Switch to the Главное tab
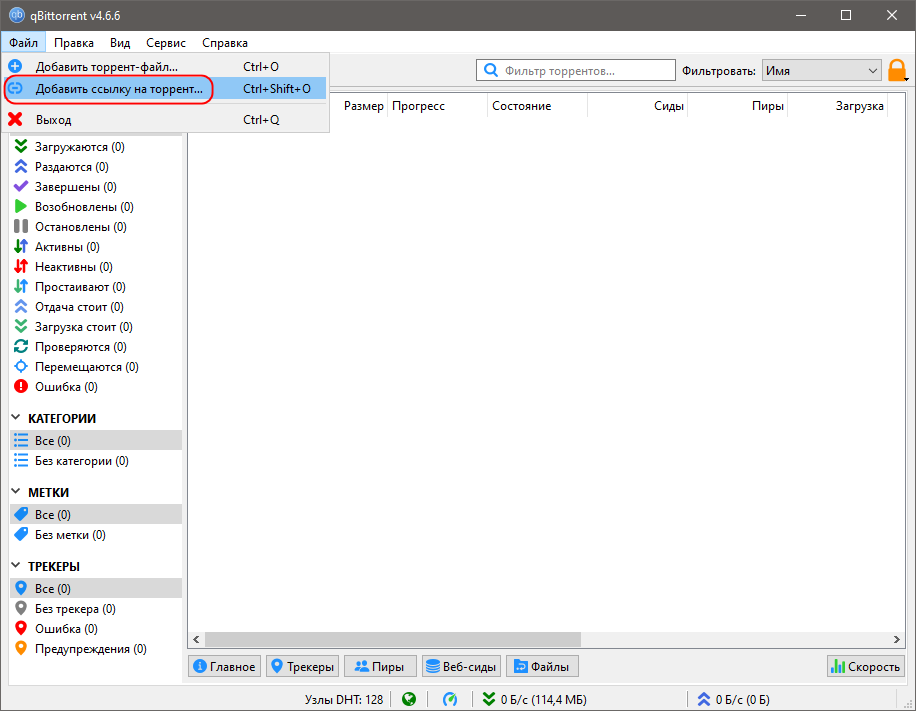Image resolution: width=916 pixels, height=711 pixels. point(225,666)
